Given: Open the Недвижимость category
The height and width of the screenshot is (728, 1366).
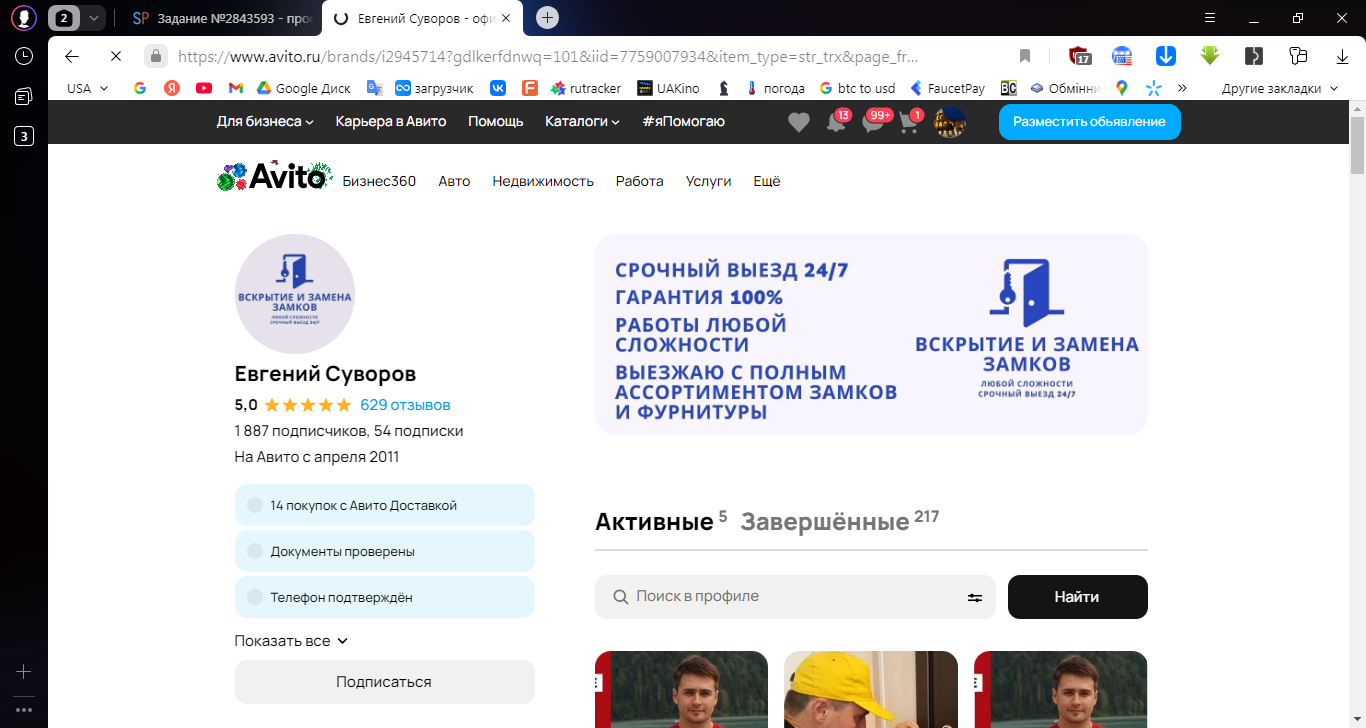Looking at the screenshot, I should click(543, 181).
